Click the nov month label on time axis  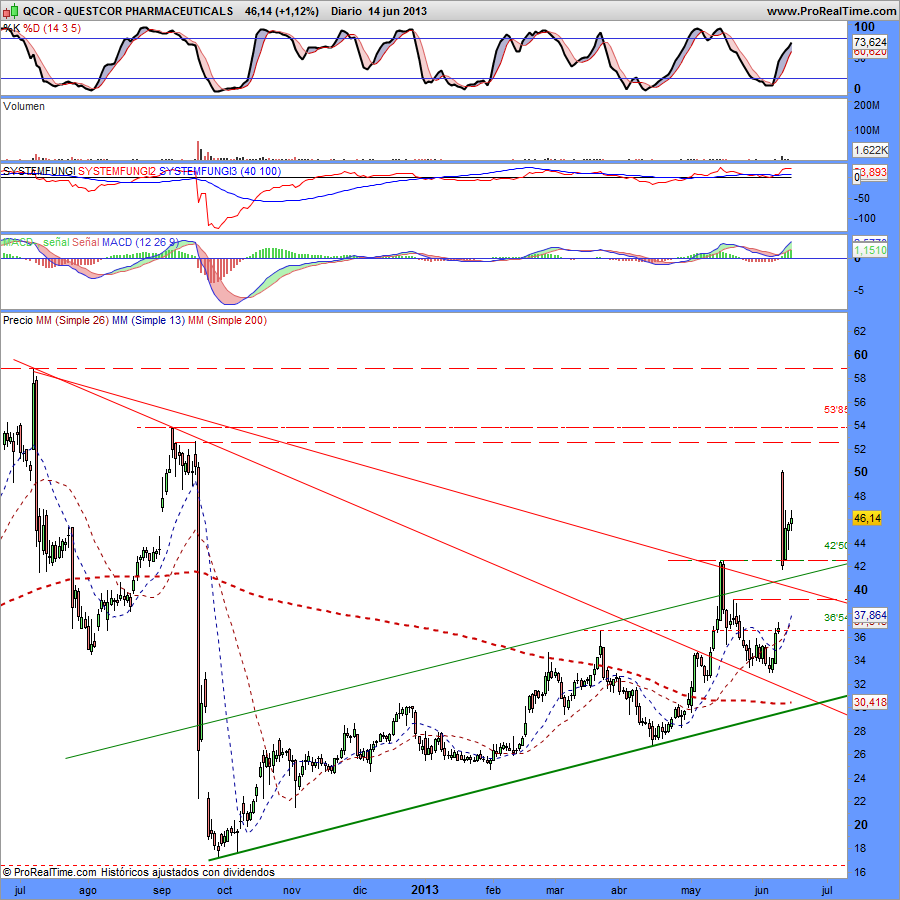(x=292, y=890)
